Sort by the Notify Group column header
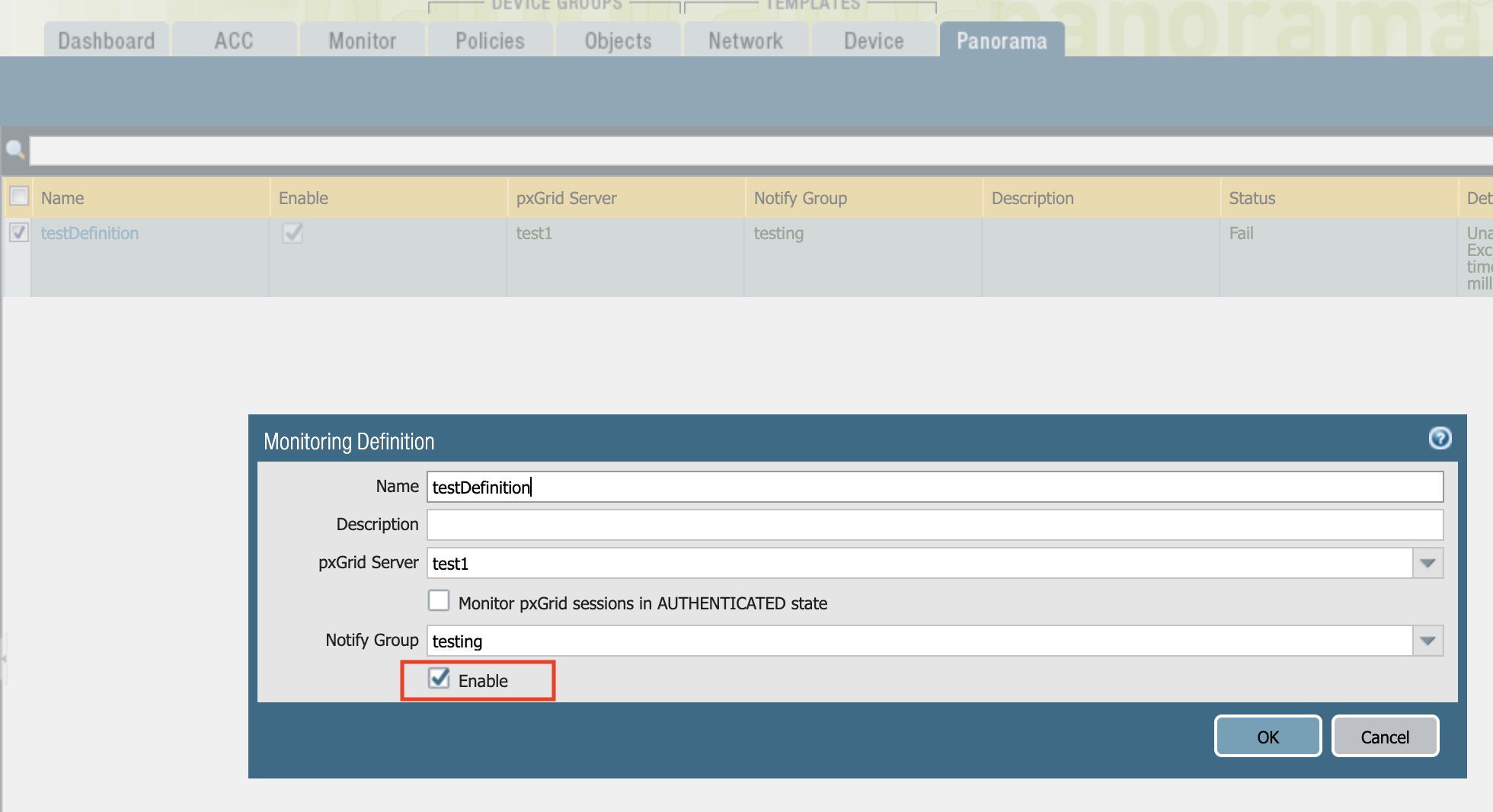 [864, 198]
